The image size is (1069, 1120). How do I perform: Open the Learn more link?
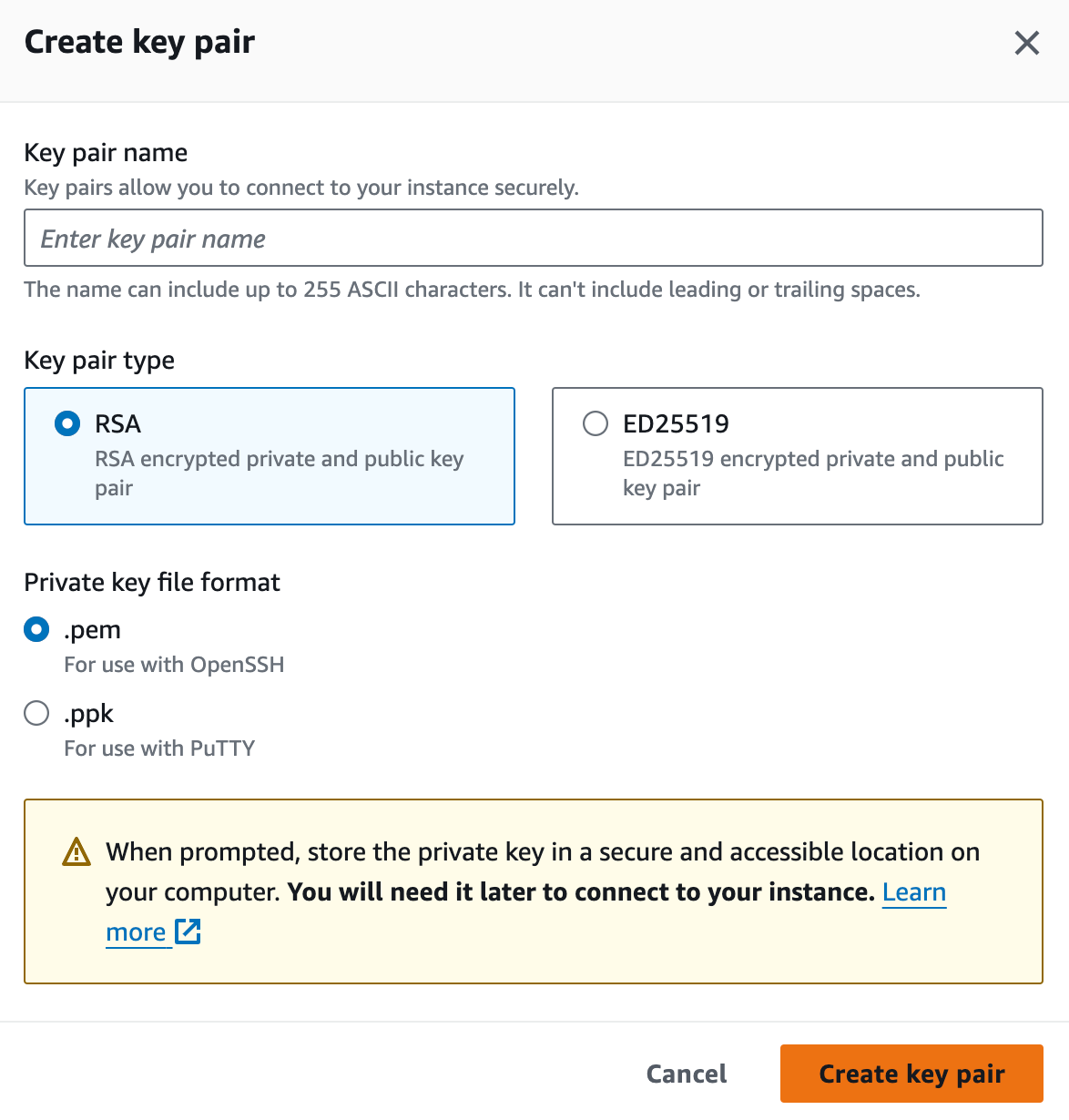coord(914,892)
